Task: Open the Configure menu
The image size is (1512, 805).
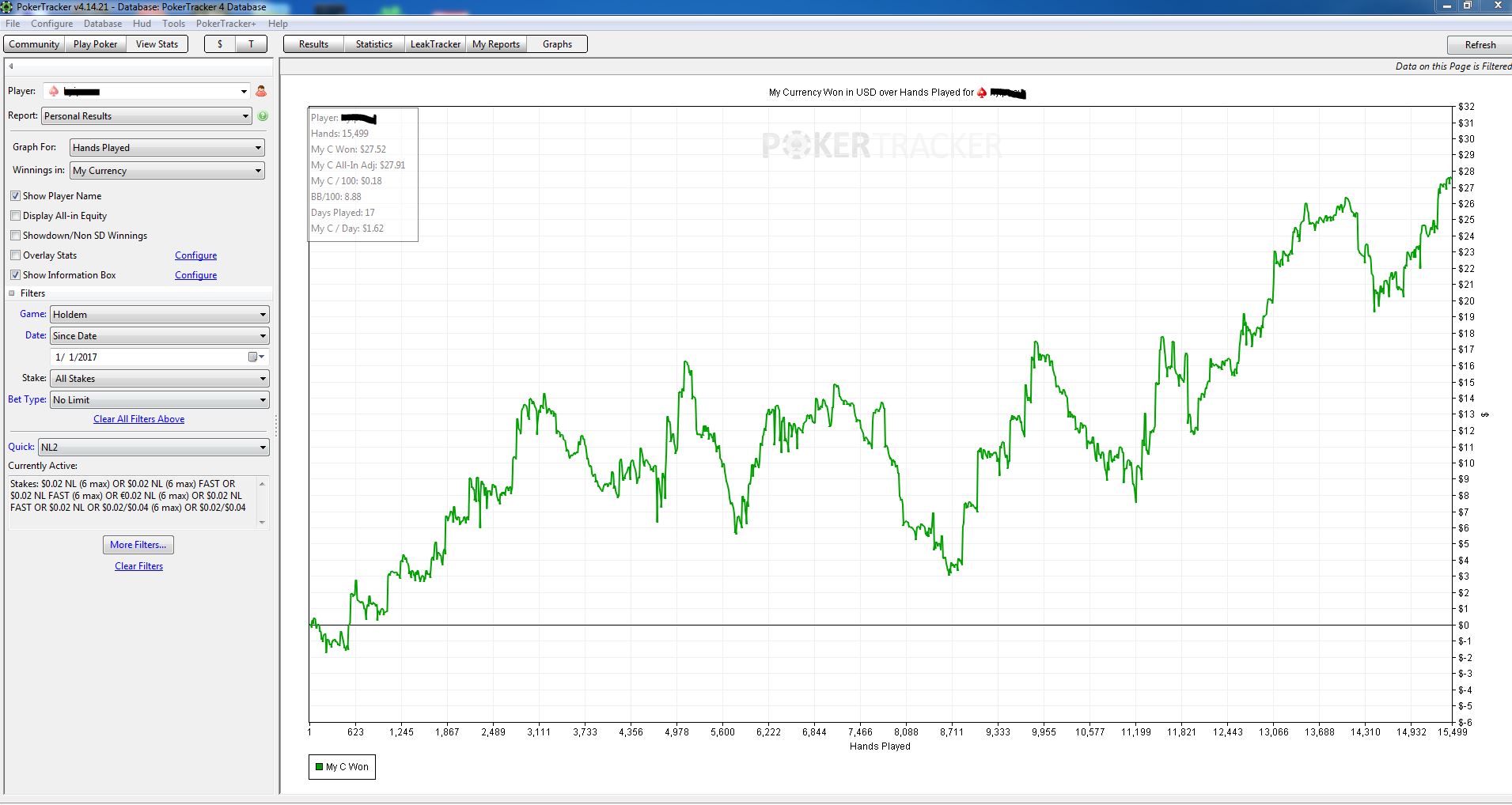Action: pyautogui.click(x=51, y=24)
